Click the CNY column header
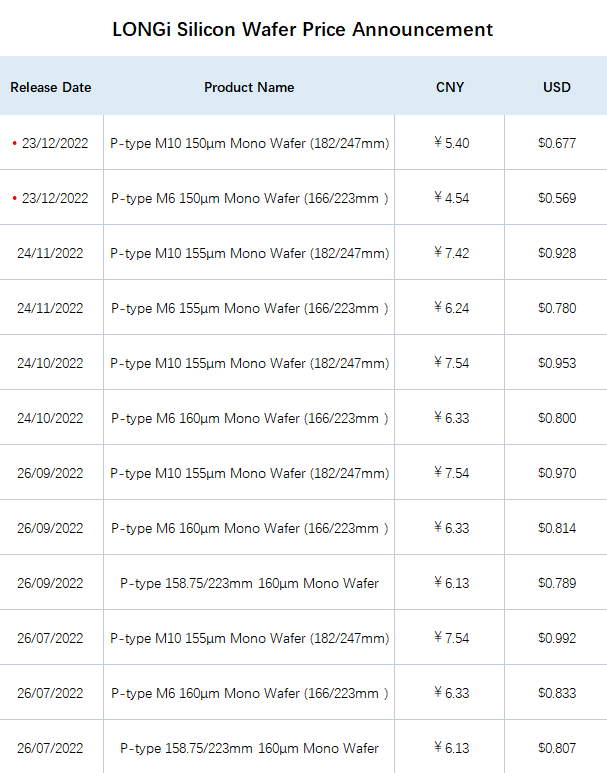This screenshot has height=773, width=607. (450, 87)
